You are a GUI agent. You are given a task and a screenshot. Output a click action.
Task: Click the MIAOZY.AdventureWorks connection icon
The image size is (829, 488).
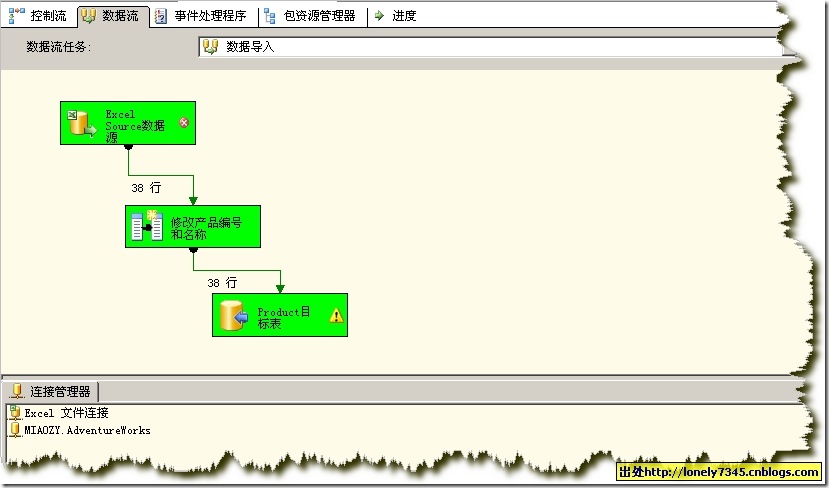[x=15, y=430]
